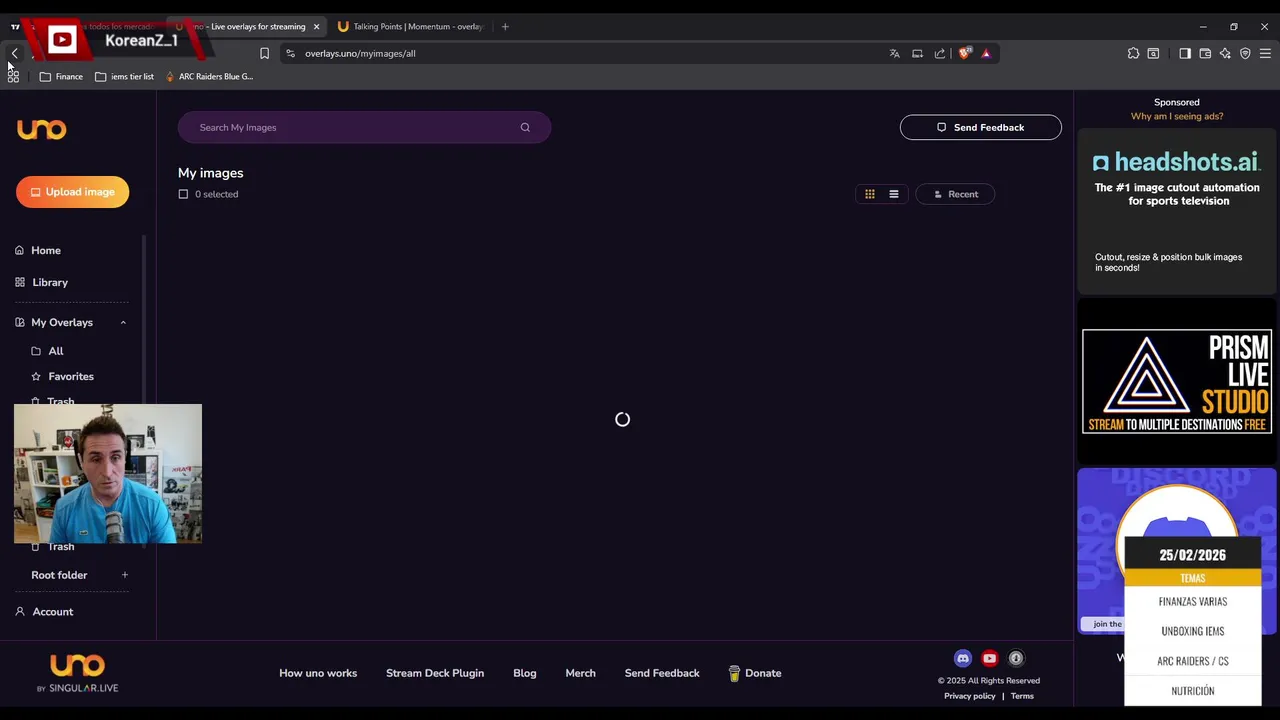Viewport: 1280px width, 720px height.
Task: Open the Privacy policy link
Action: pyautogui.click(x=970, y=696)
